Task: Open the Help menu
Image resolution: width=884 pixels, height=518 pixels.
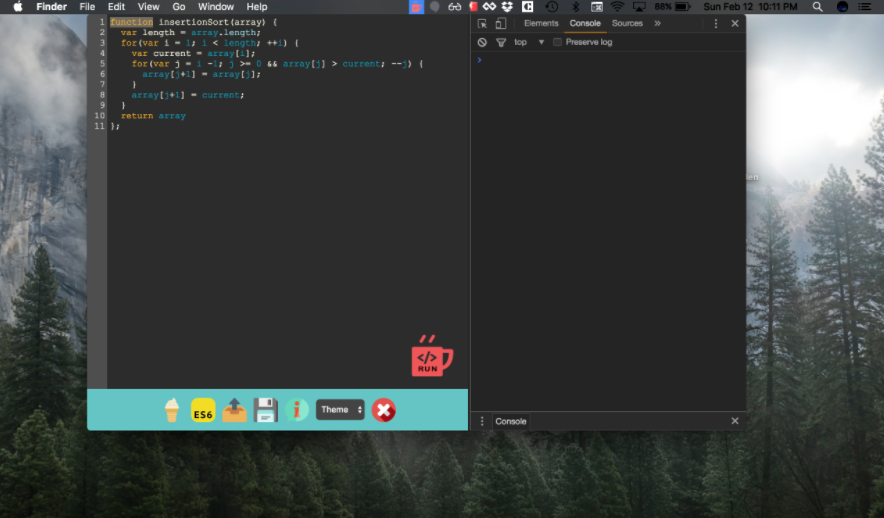Action: point(257,7)
